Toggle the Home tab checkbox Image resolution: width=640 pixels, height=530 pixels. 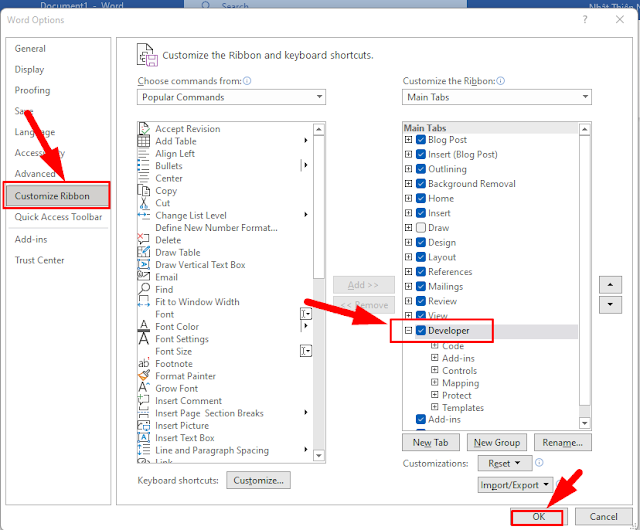coord(421,198)
